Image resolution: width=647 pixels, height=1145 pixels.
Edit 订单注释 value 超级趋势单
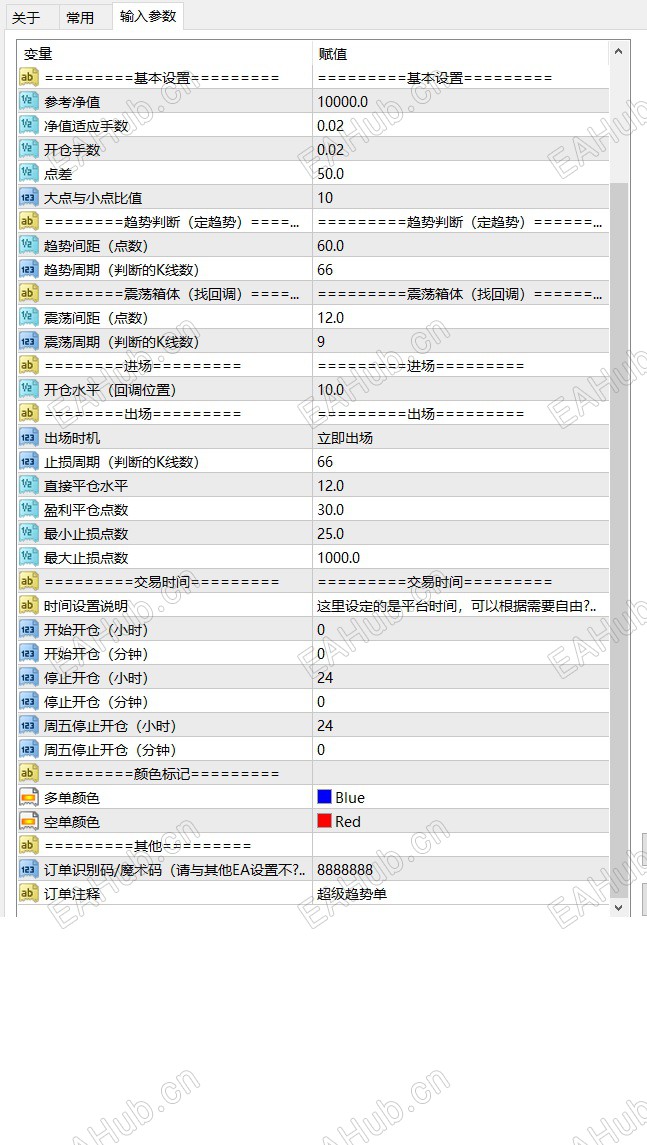(461, 894)
